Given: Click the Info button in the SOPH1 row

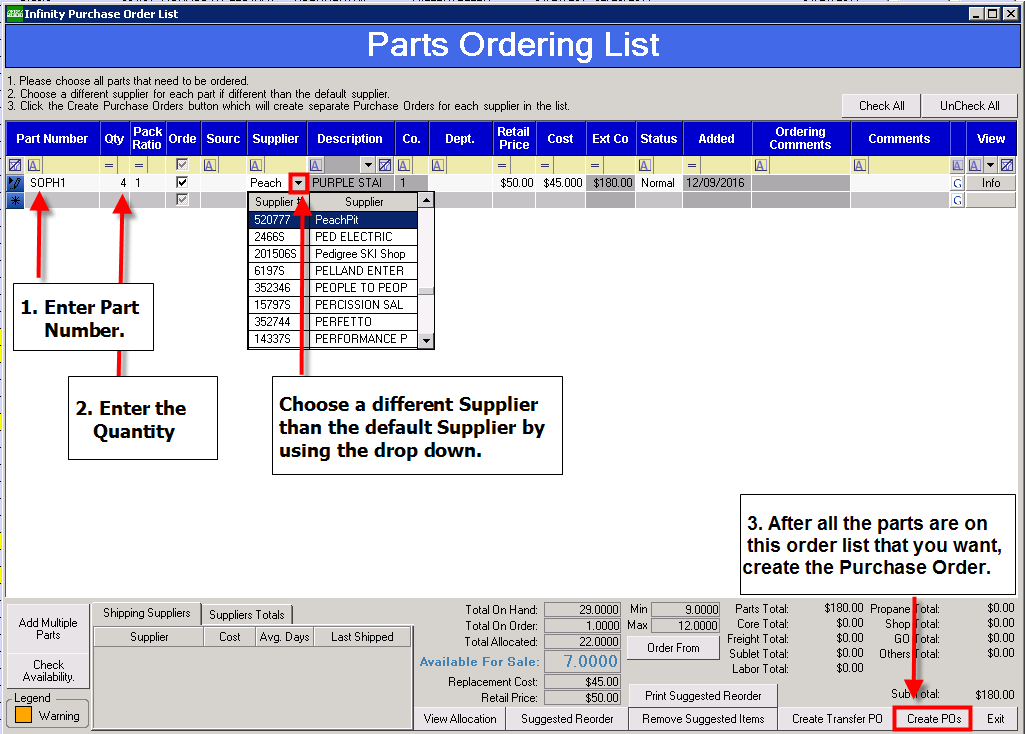Looking at the screenshot, I should [x=991, y=183].
